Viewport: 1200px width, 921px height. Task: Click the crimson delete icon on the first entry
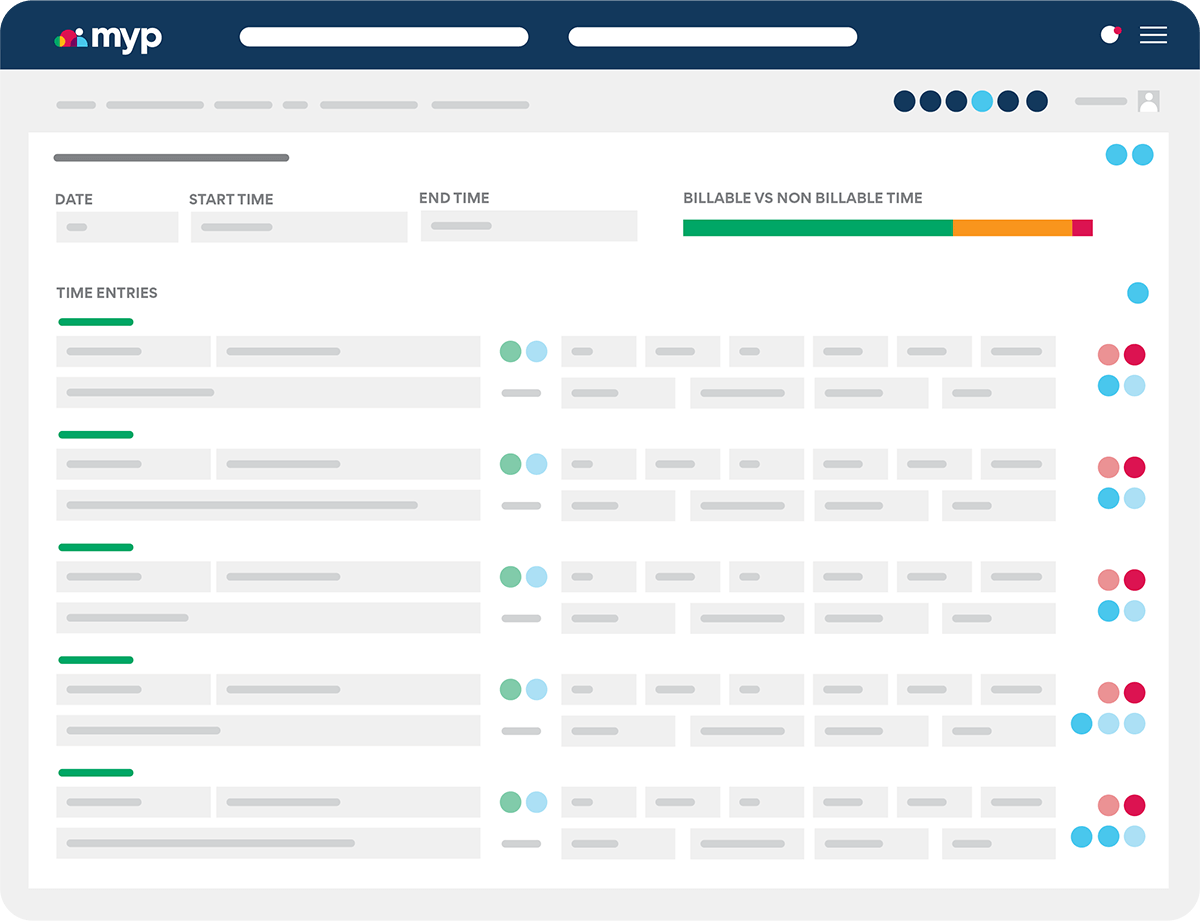(1136, 354)
